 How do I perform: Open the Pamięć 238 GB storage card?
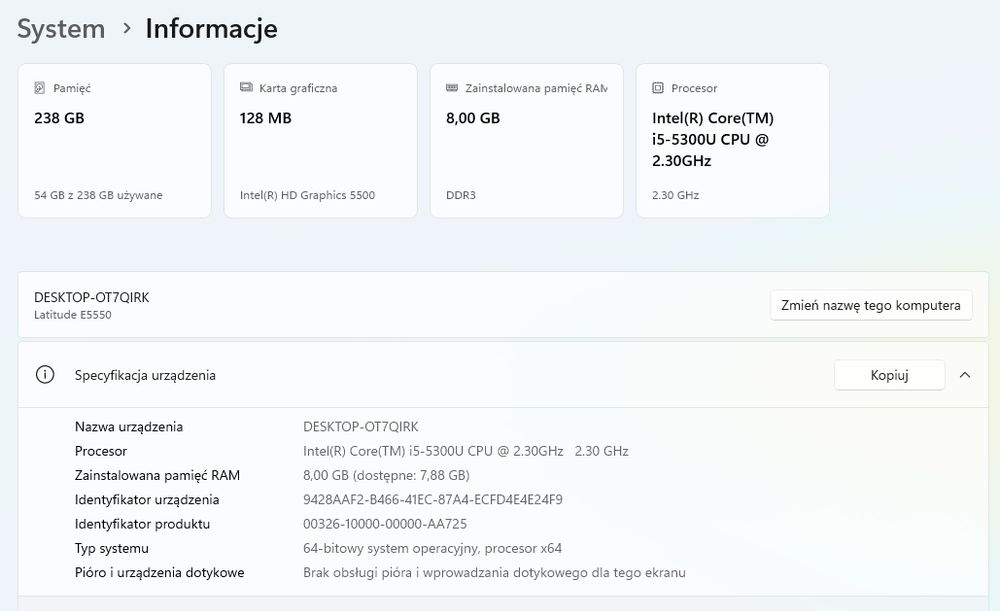pyautogui.click(x=114, y=141)
